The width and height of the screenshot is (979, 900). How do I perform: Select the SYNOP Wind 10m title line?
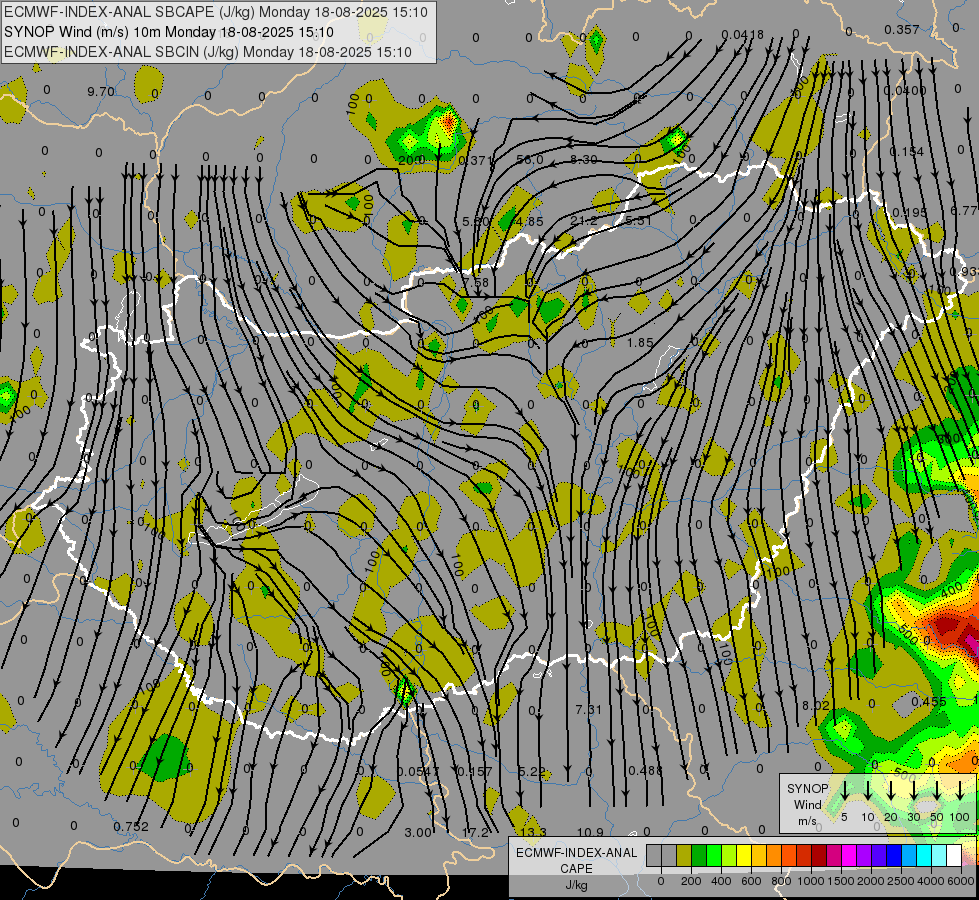click(169, 32)
